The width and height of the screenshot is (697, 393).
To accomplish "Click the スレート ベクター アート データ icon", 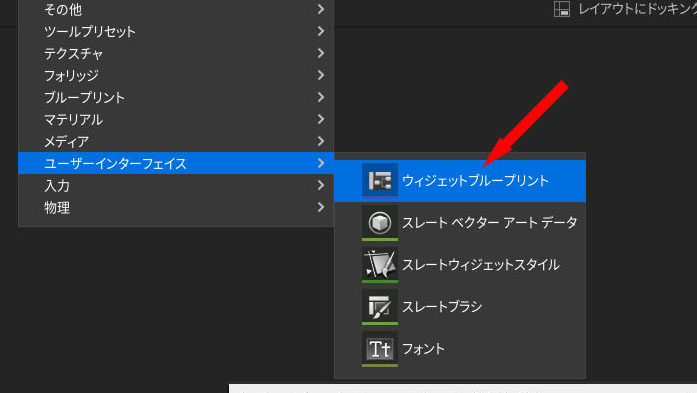I will pos(380,222).
